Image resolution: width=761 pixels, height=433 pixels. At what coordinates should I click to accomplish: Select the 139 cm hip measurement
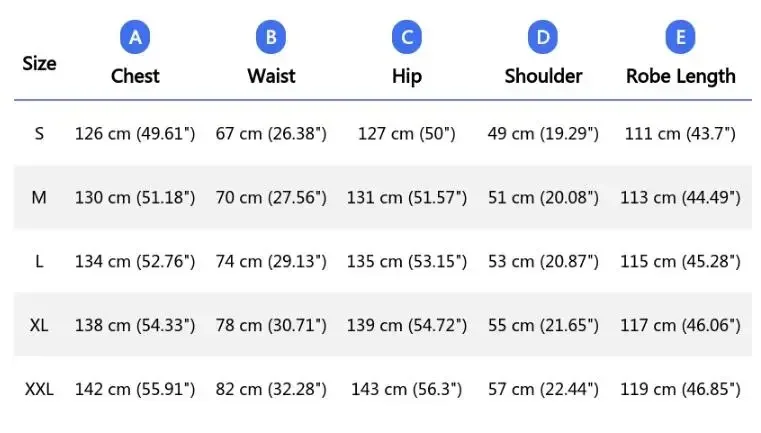407,325
